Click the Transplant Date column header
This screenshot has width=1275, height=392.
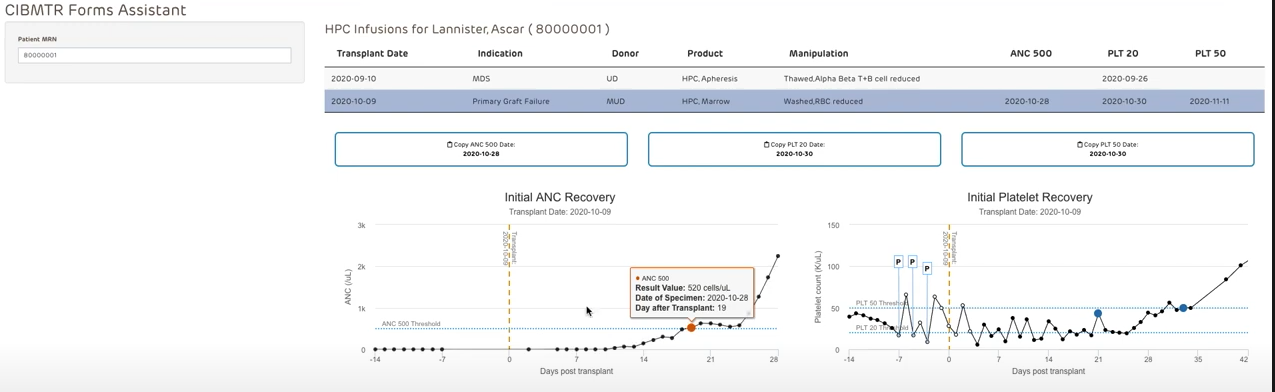[x=372, y=53]
